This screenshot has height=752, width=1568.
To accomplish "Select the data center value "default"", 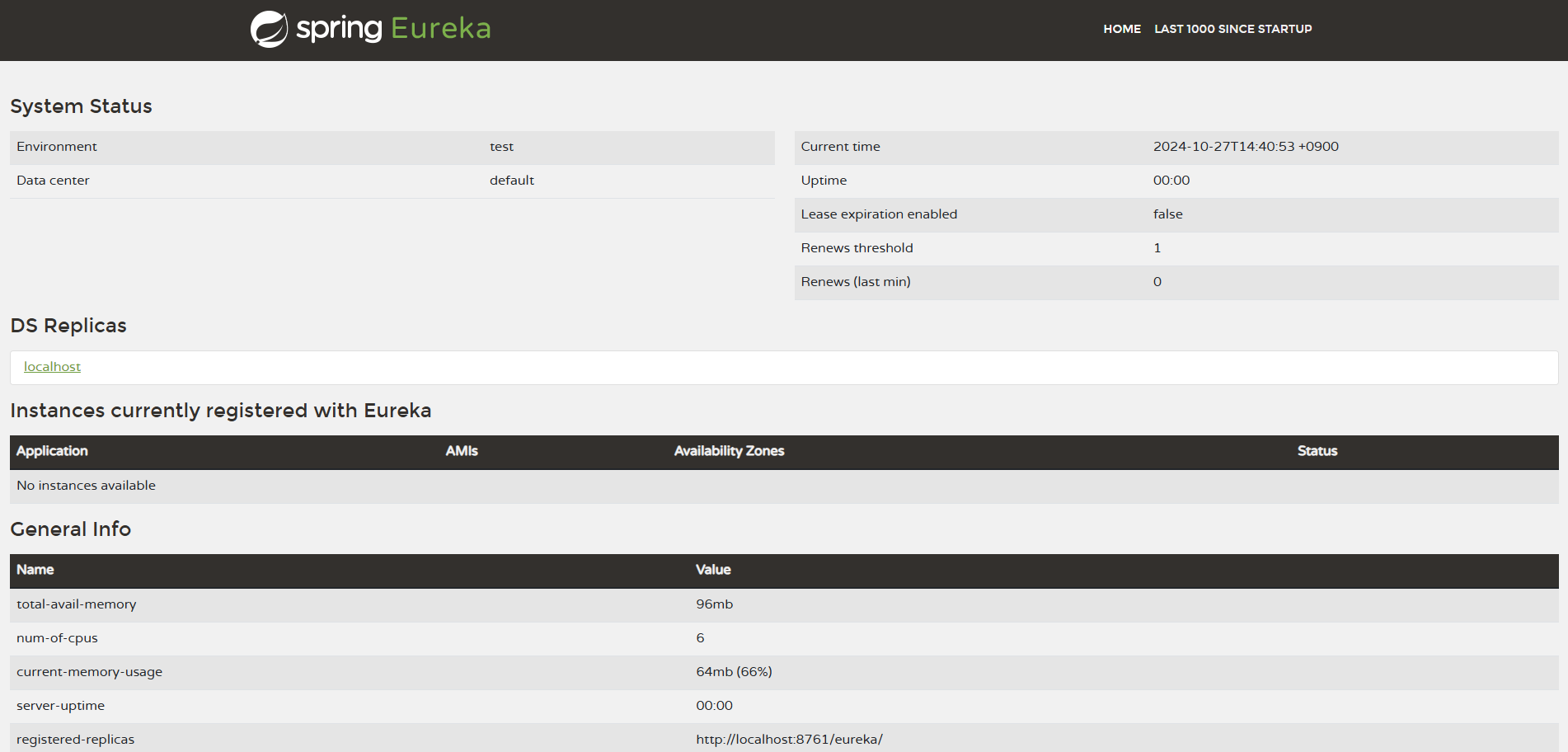I will point(512,181).
